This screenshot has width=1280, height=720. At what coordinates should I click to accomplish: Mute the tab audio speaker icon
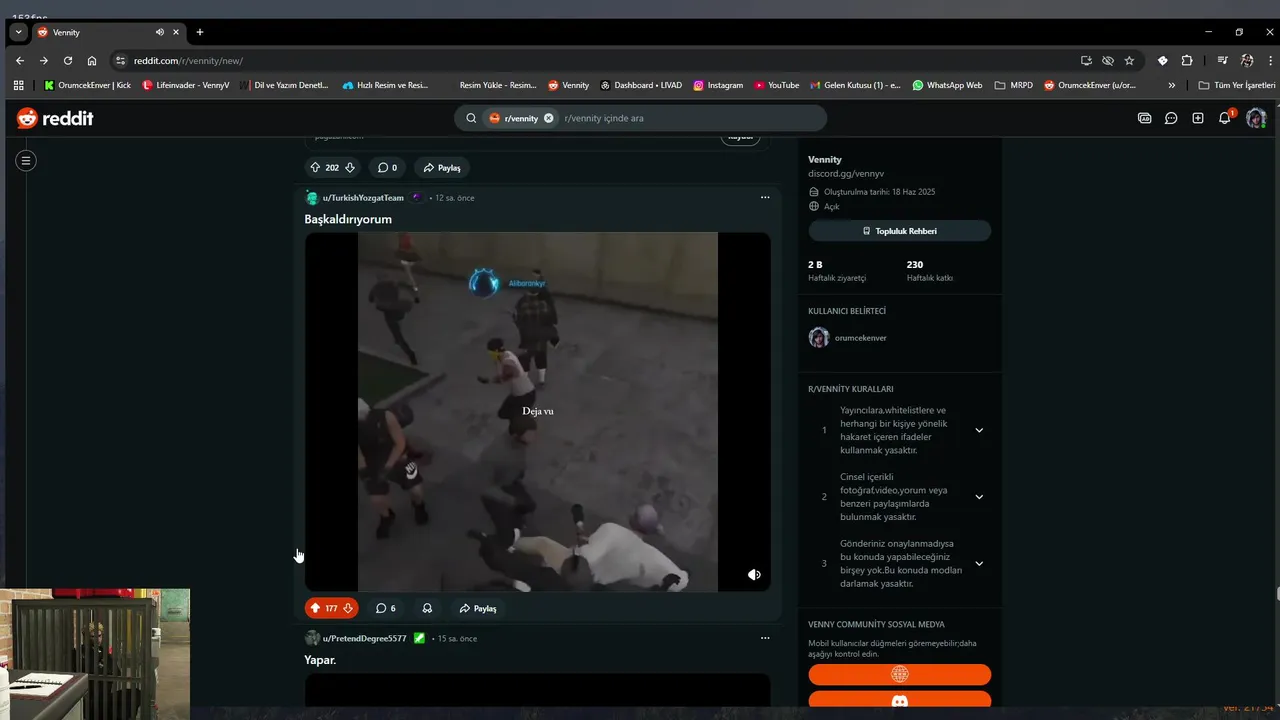coord(160,32)
